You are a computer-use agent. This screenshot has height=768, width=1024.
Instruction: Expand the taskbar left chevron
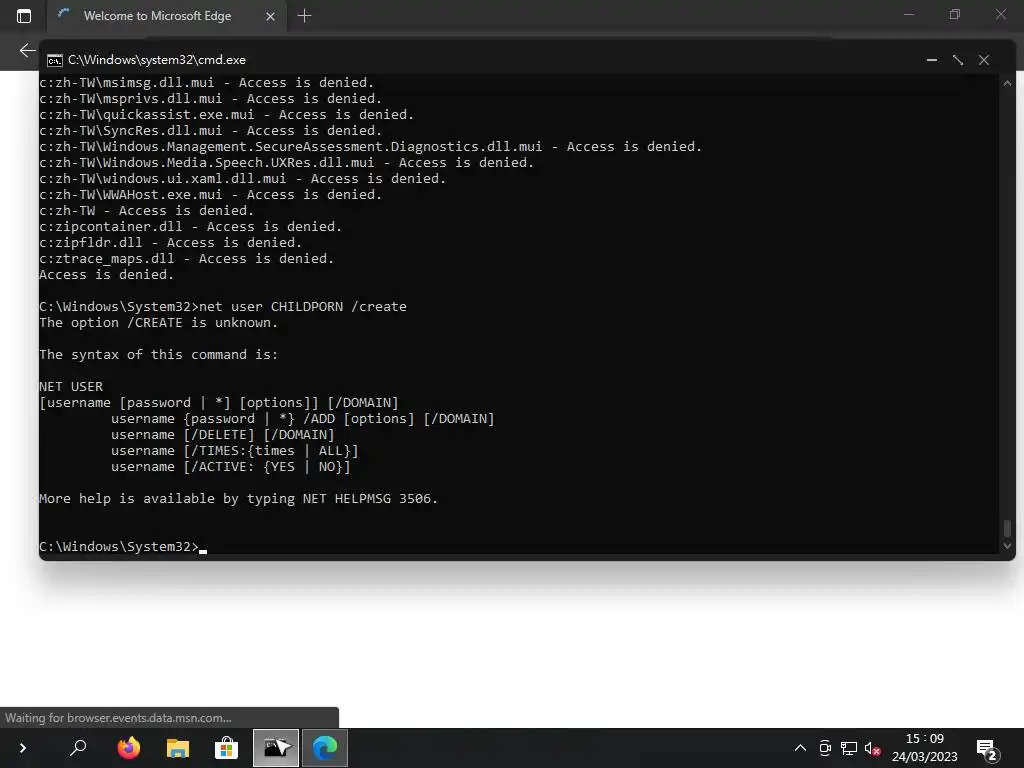point(23,748)
